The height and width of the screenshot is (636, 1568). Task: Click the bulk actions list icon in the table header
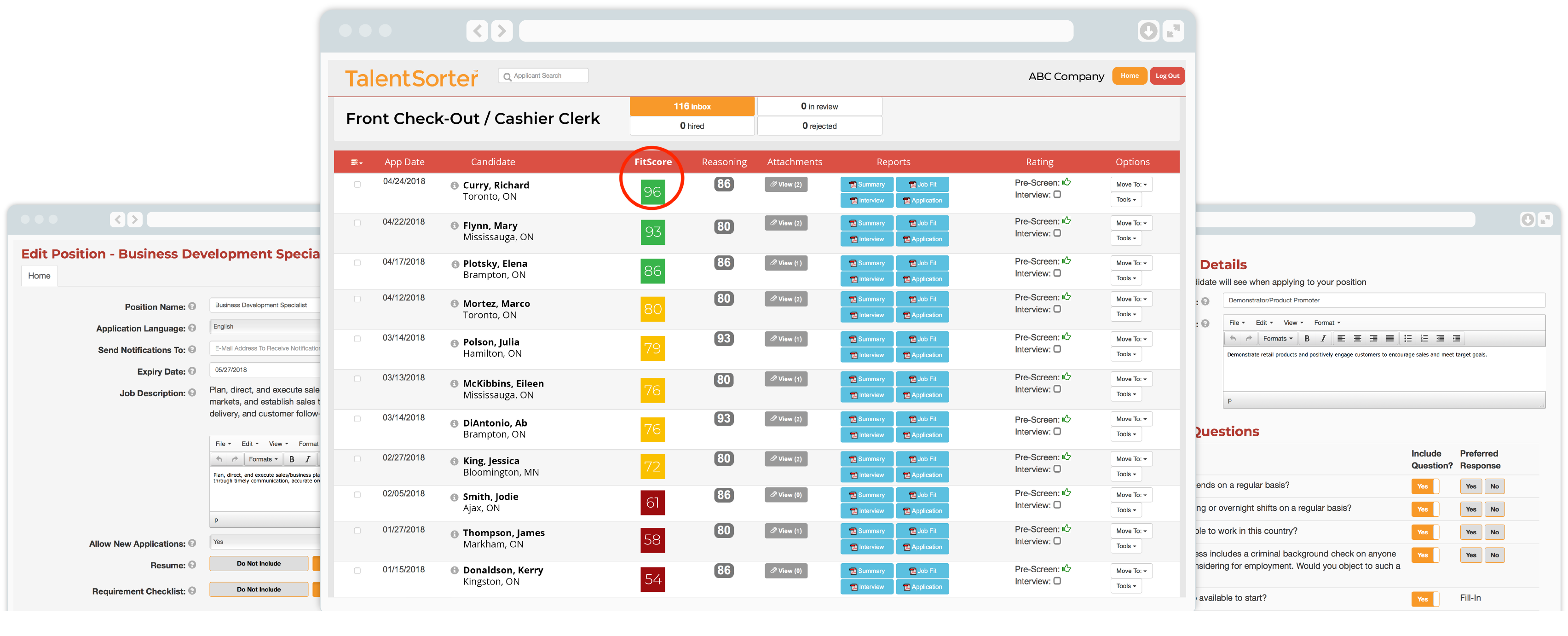coord(356,162)
